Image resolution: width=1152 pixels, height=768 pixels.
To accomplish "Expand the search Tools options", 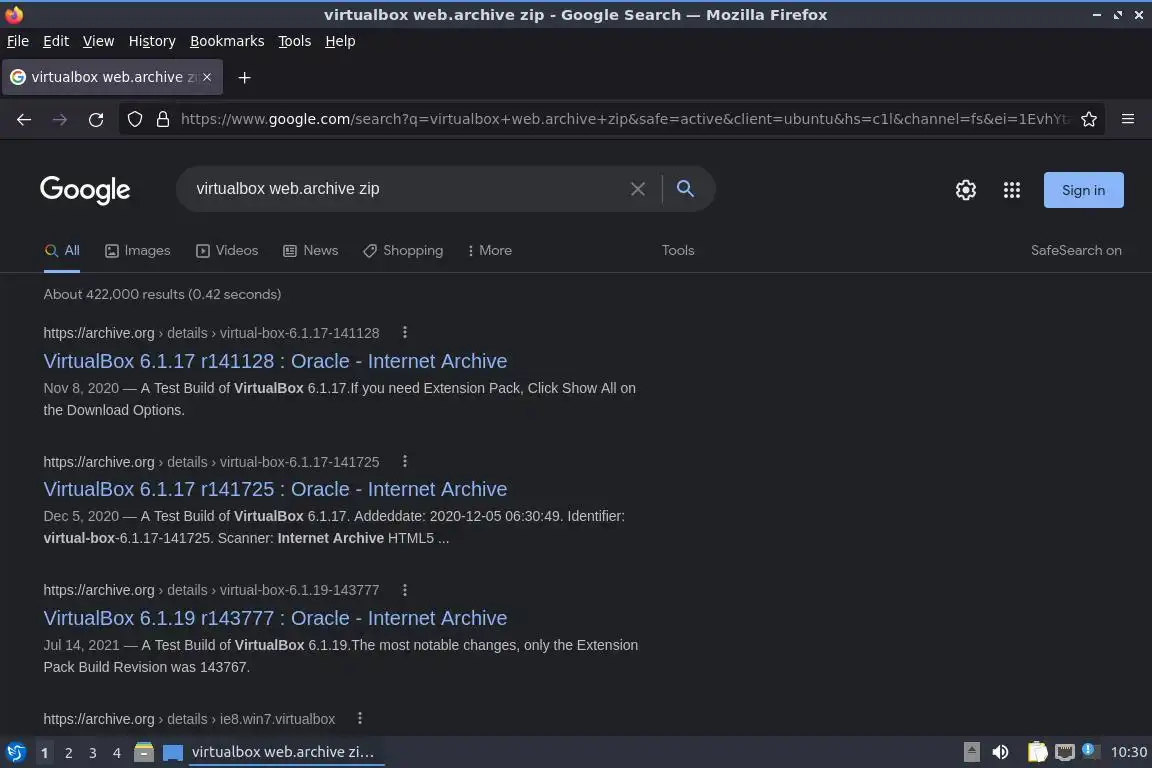I will [677, 251].
